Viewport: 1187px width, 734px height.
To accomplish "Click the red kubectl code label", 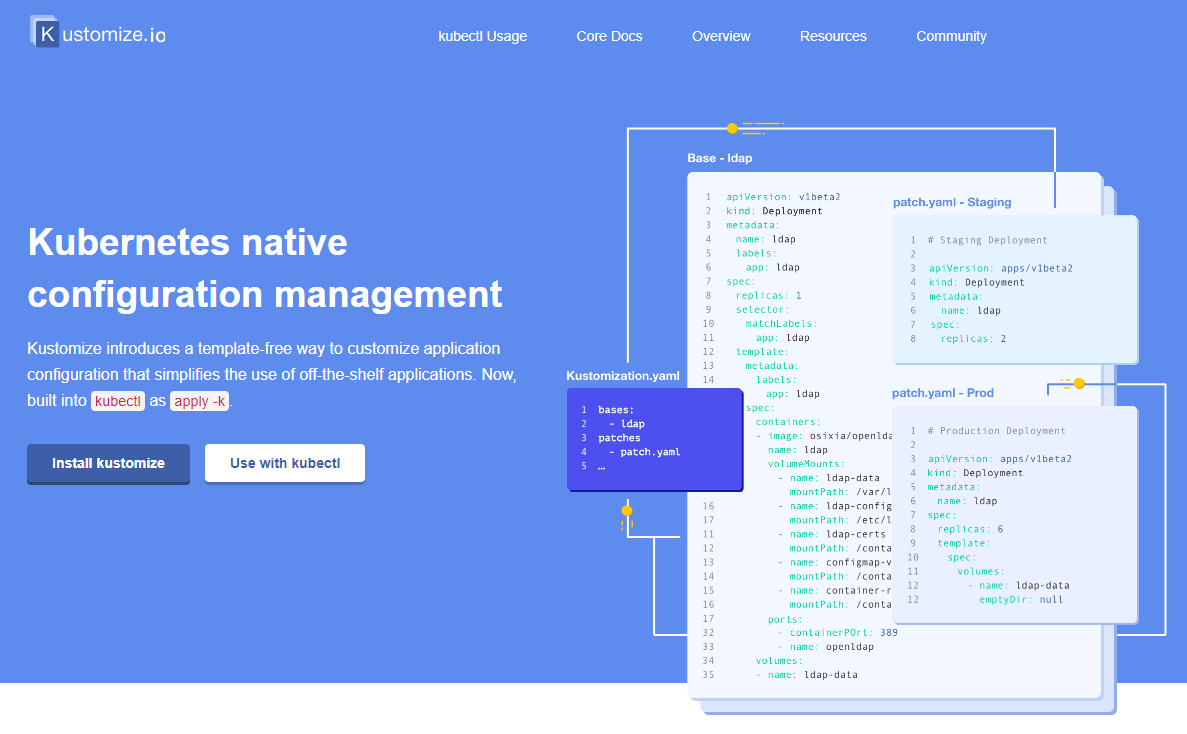I will [117, 401].
